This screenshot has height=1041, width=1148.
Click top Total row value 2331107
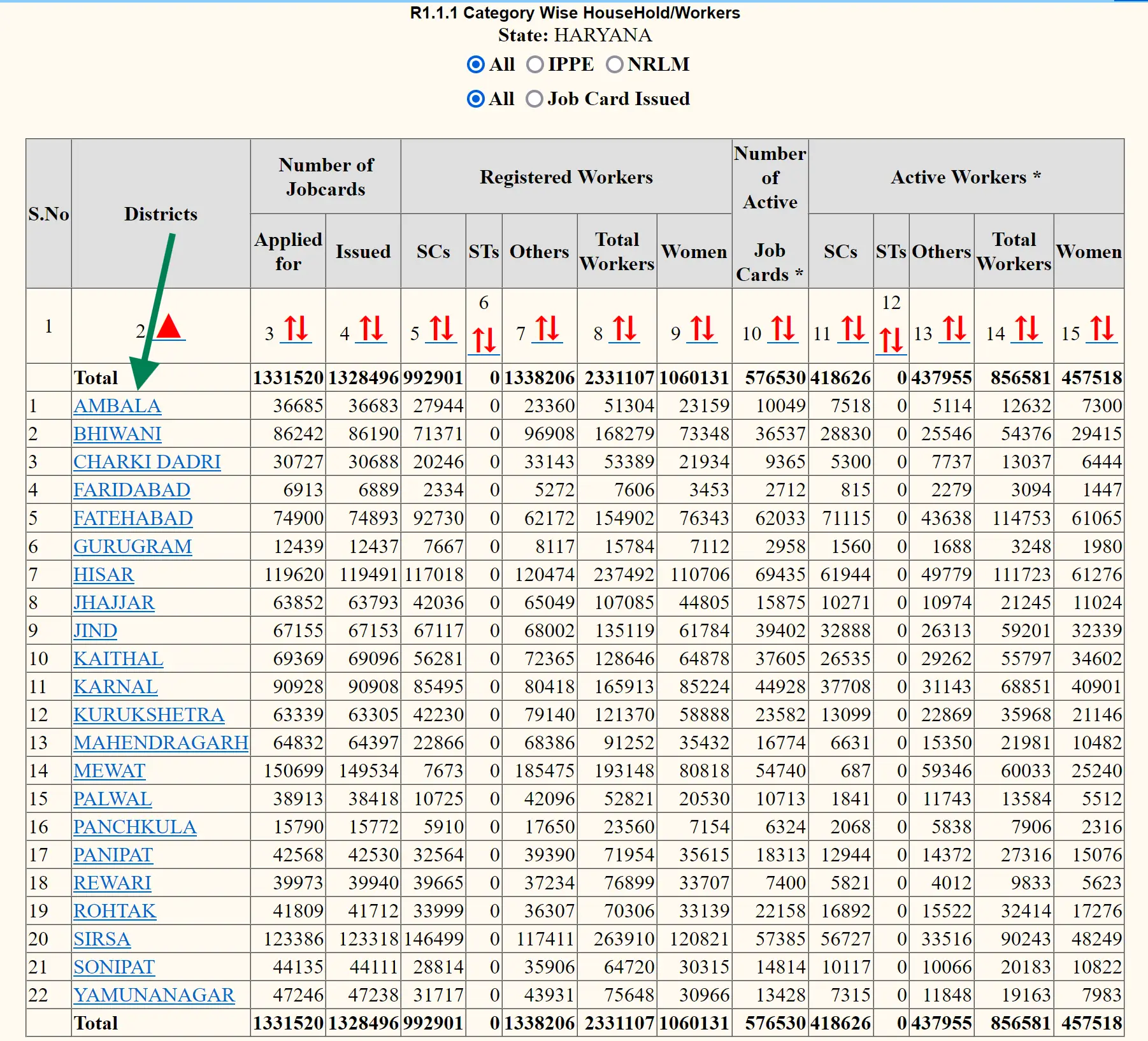pos(619,378)
